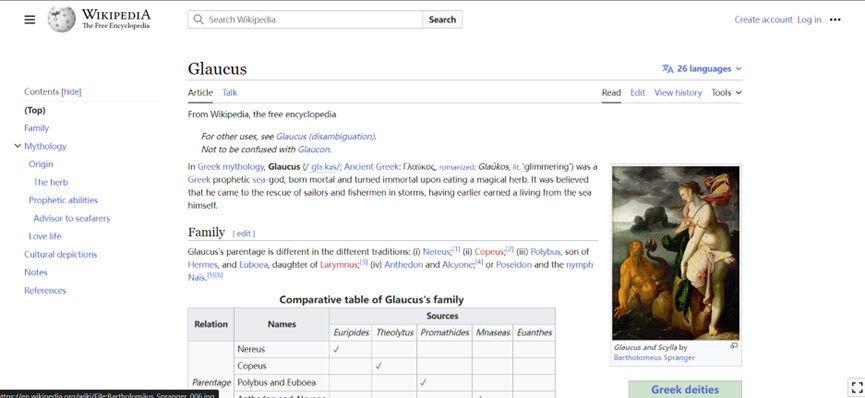The height and width of the screenshot is (398, 865).
Task: Go to Origin in contents sidebar
Action: pos(41,164)
